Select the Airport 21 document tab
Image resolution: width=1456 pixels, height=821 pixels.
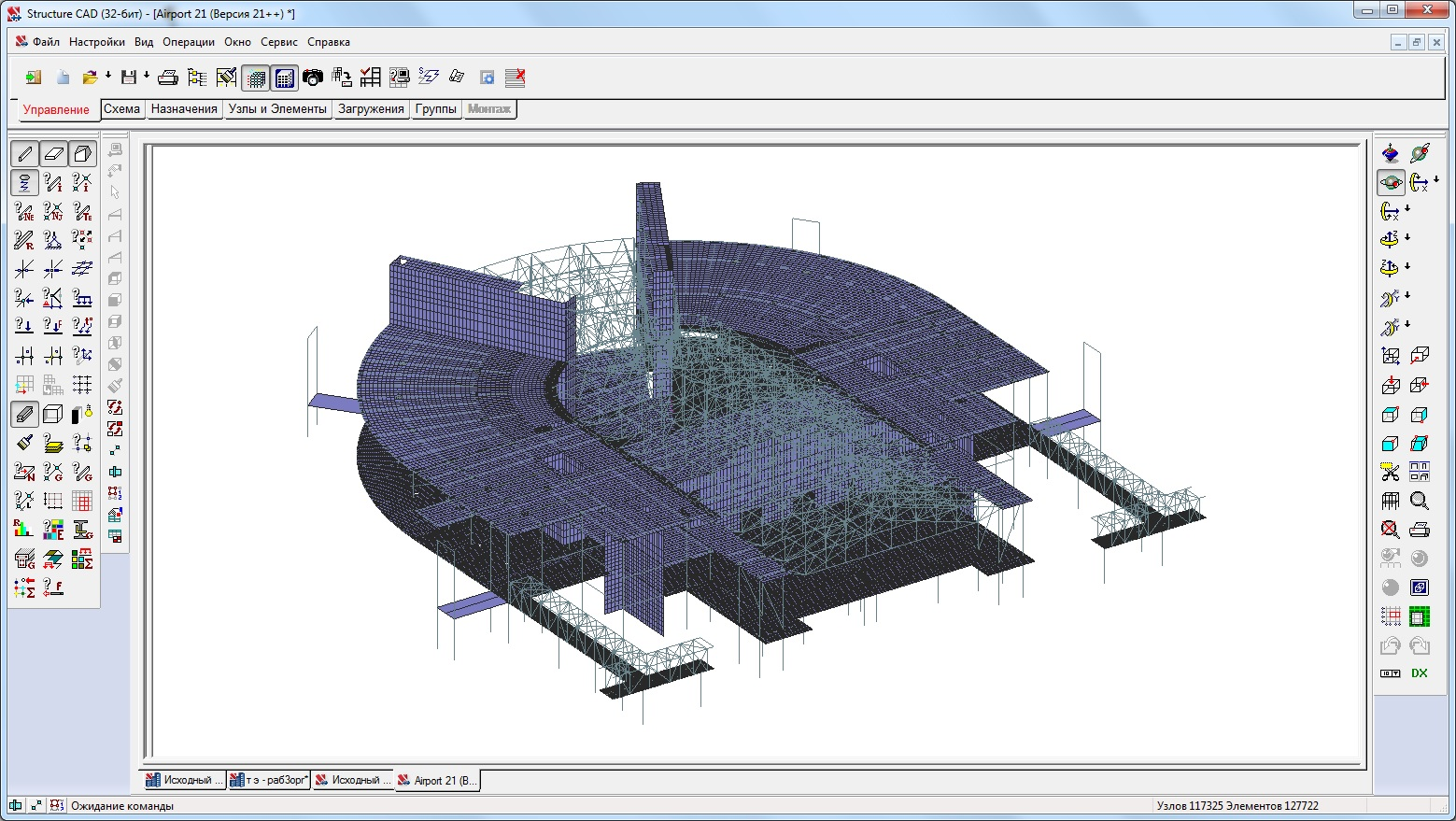pos(437,781)
